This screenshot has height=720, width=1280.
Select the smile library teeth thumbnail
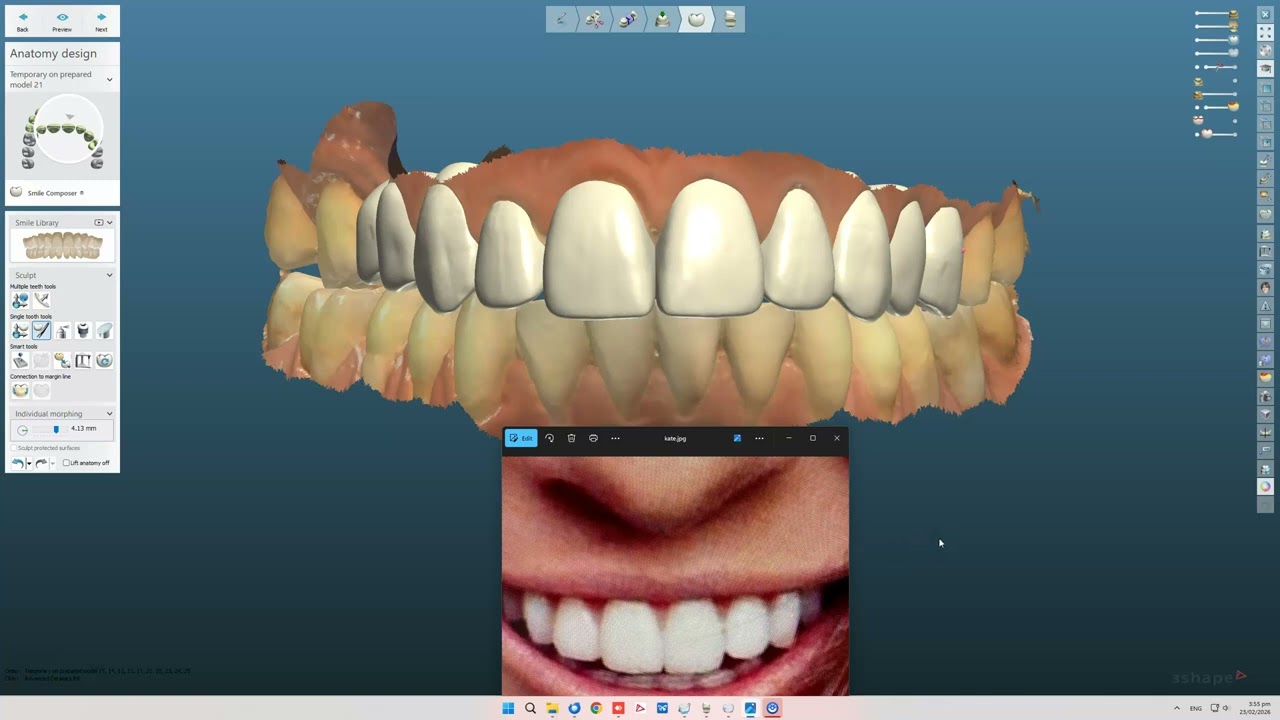62,246
